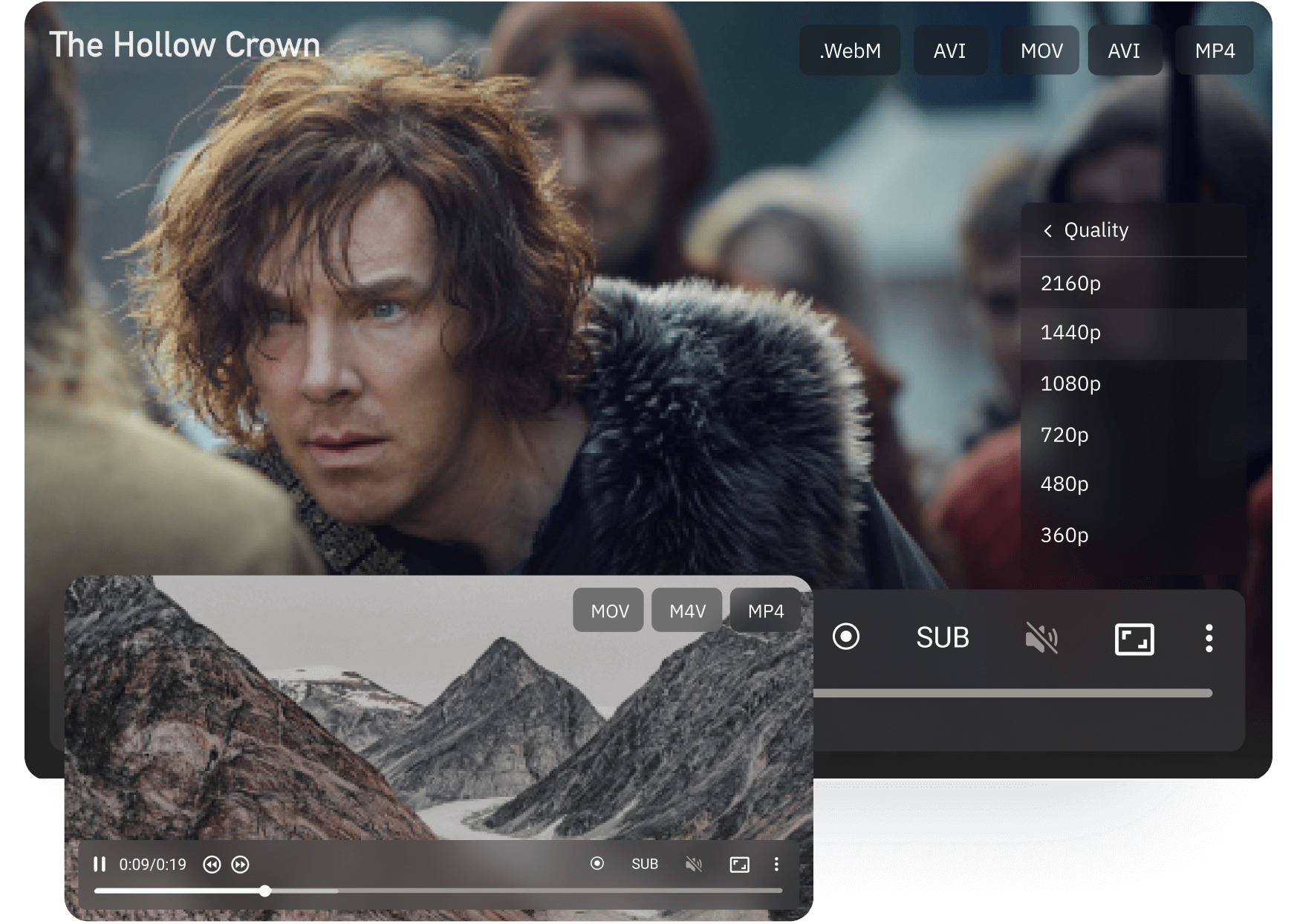Toggle SUB subtitles in the small player
The height and width of the screenshot is (924, 1297).
coord(645,864)
